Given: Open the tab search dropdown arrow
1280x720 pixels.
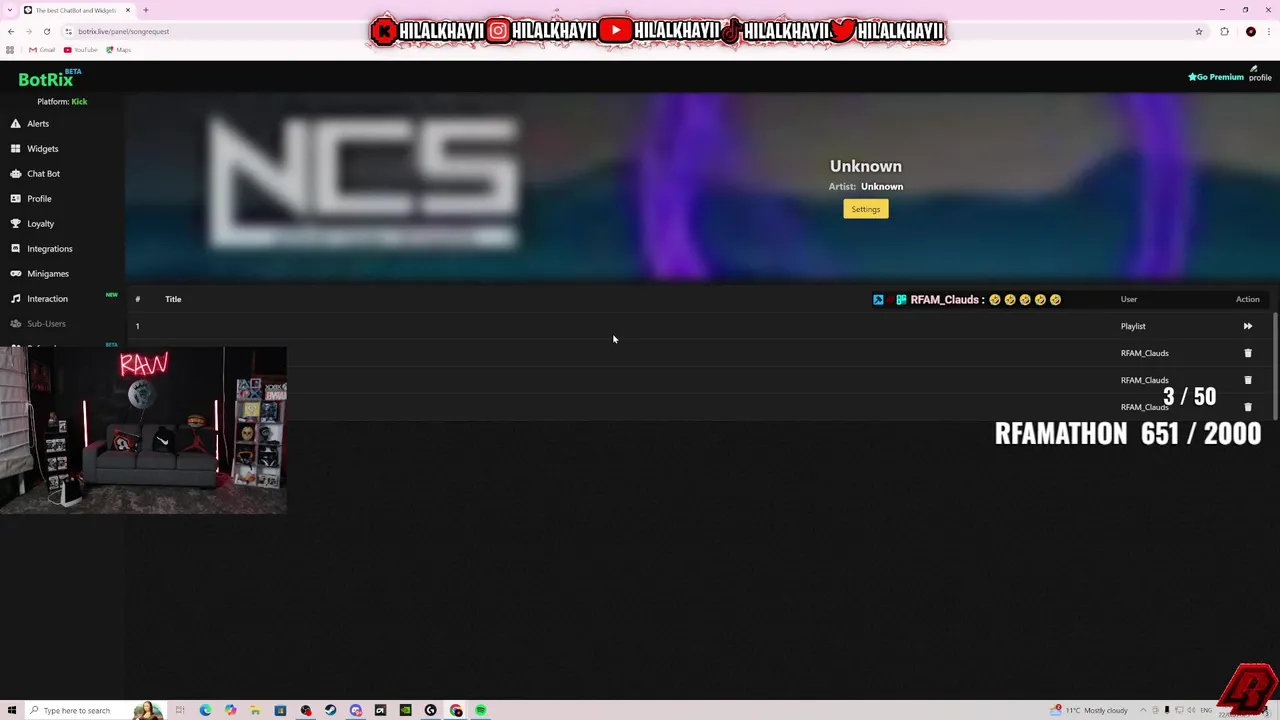Looking at the screenshot, I should pos(8,10).
